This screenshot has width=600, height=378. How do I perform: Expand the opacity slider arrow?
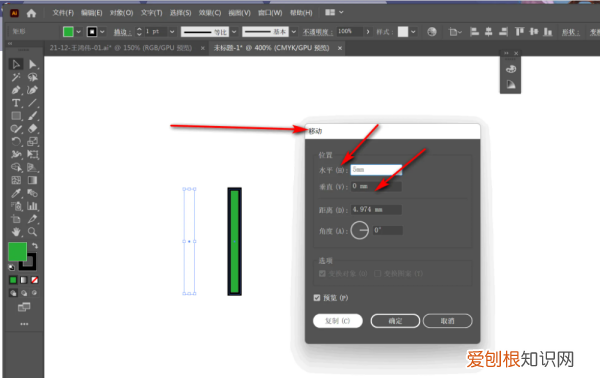(x=368, y=32)
